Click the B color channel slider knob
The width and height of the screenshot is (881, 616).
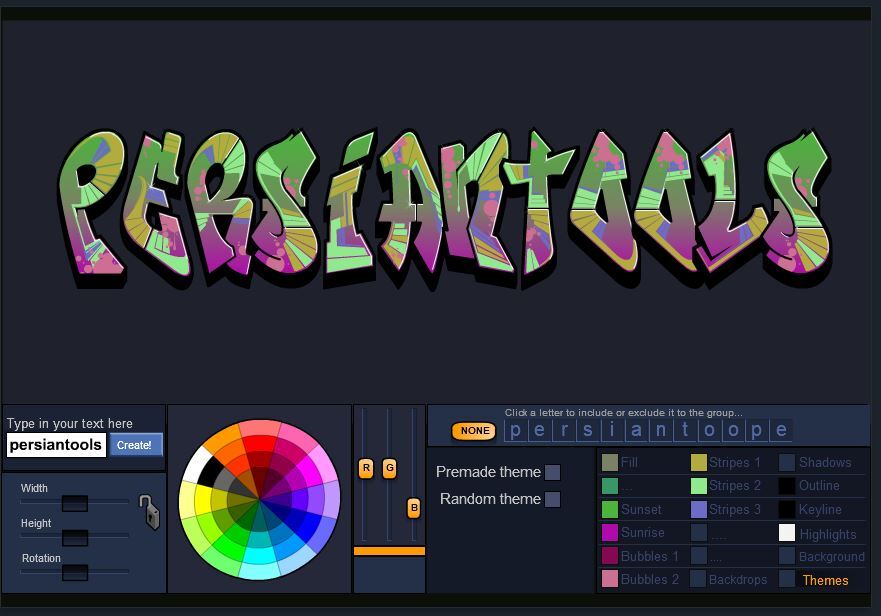pos(414,508)
